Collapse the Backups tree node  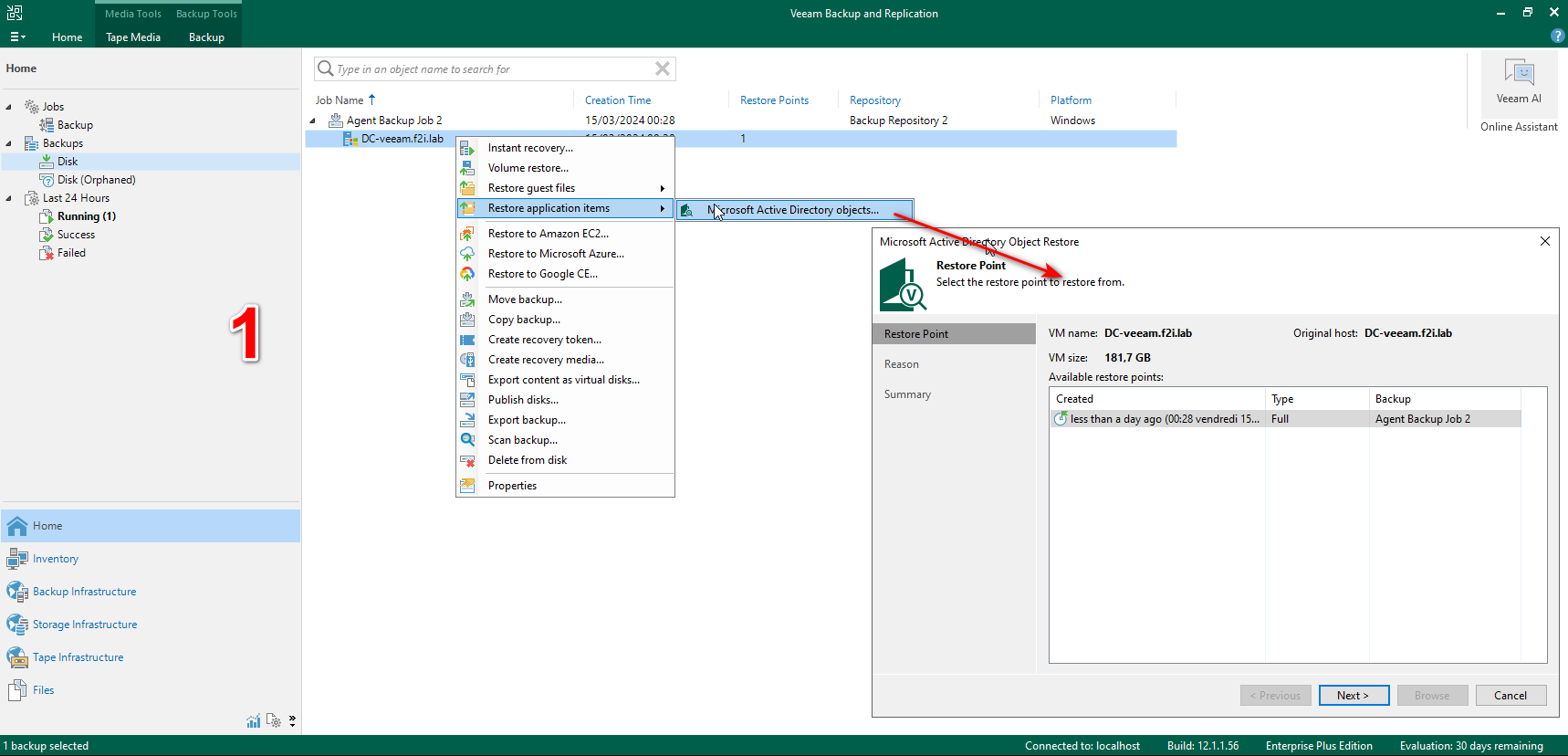[x=9, y=143]
